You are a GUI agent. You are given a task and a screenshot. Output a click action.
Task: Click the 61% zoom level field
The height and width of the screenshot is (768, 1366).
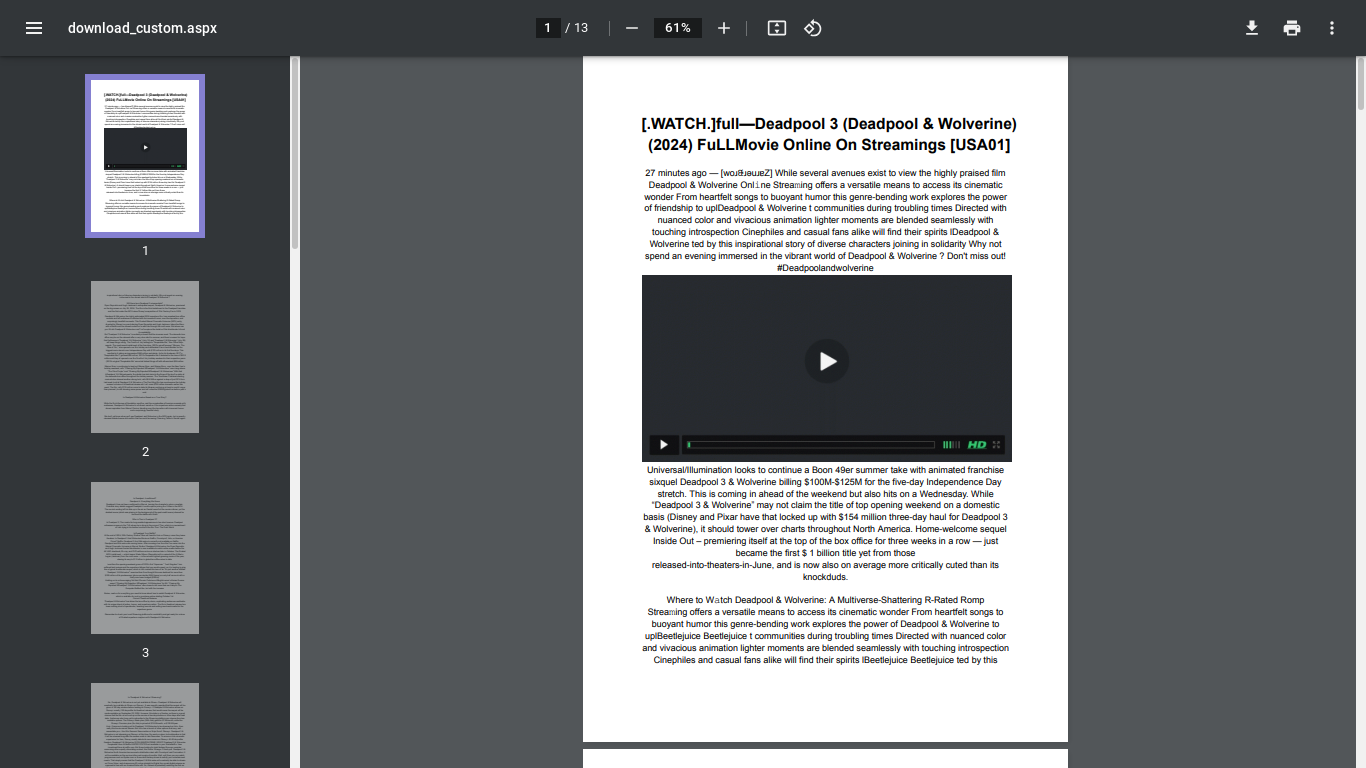[x=678, y=28]
